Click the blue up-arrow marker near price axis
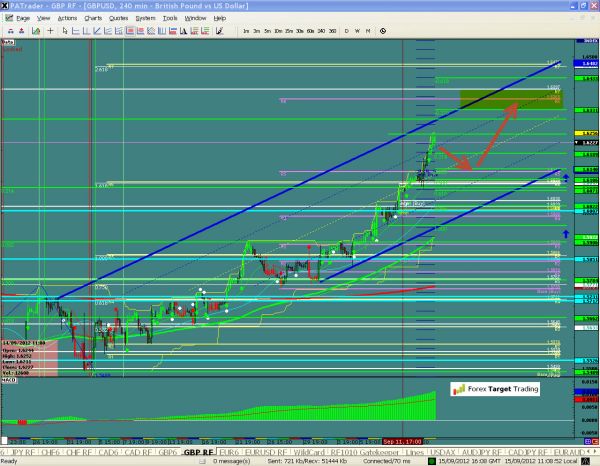Image resolution: width=600 pixels, height=466 pixels. (x=565, y=177)
